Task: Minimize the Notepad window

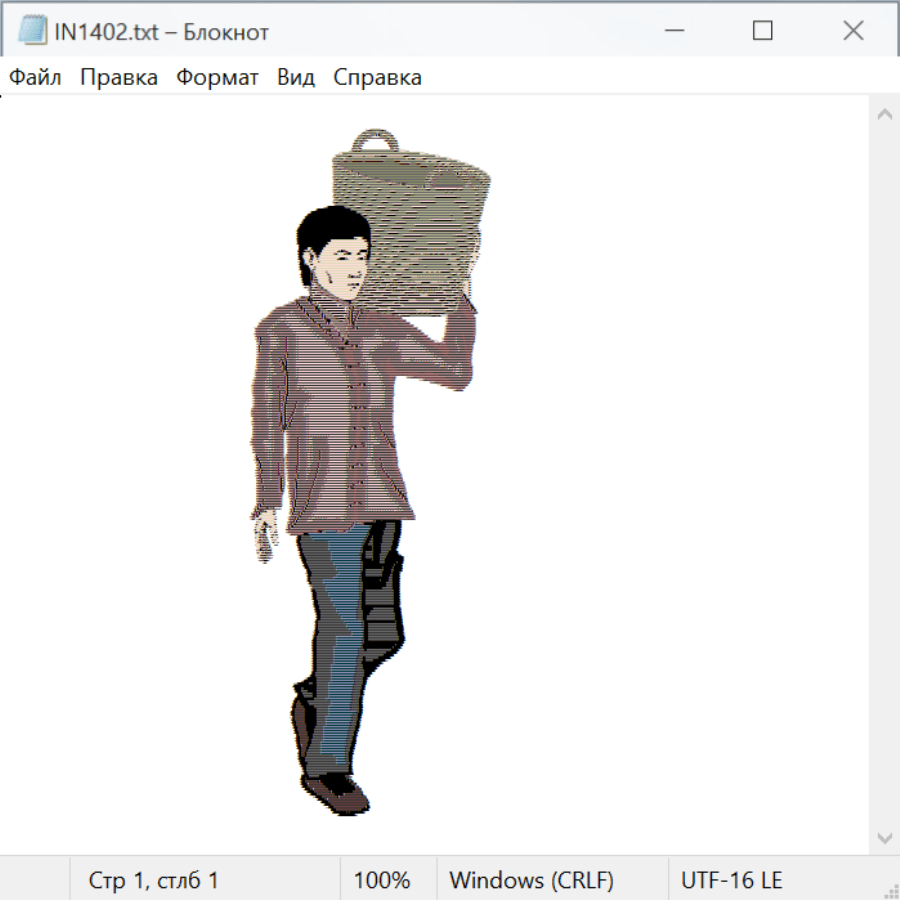Action: point(672,31)
